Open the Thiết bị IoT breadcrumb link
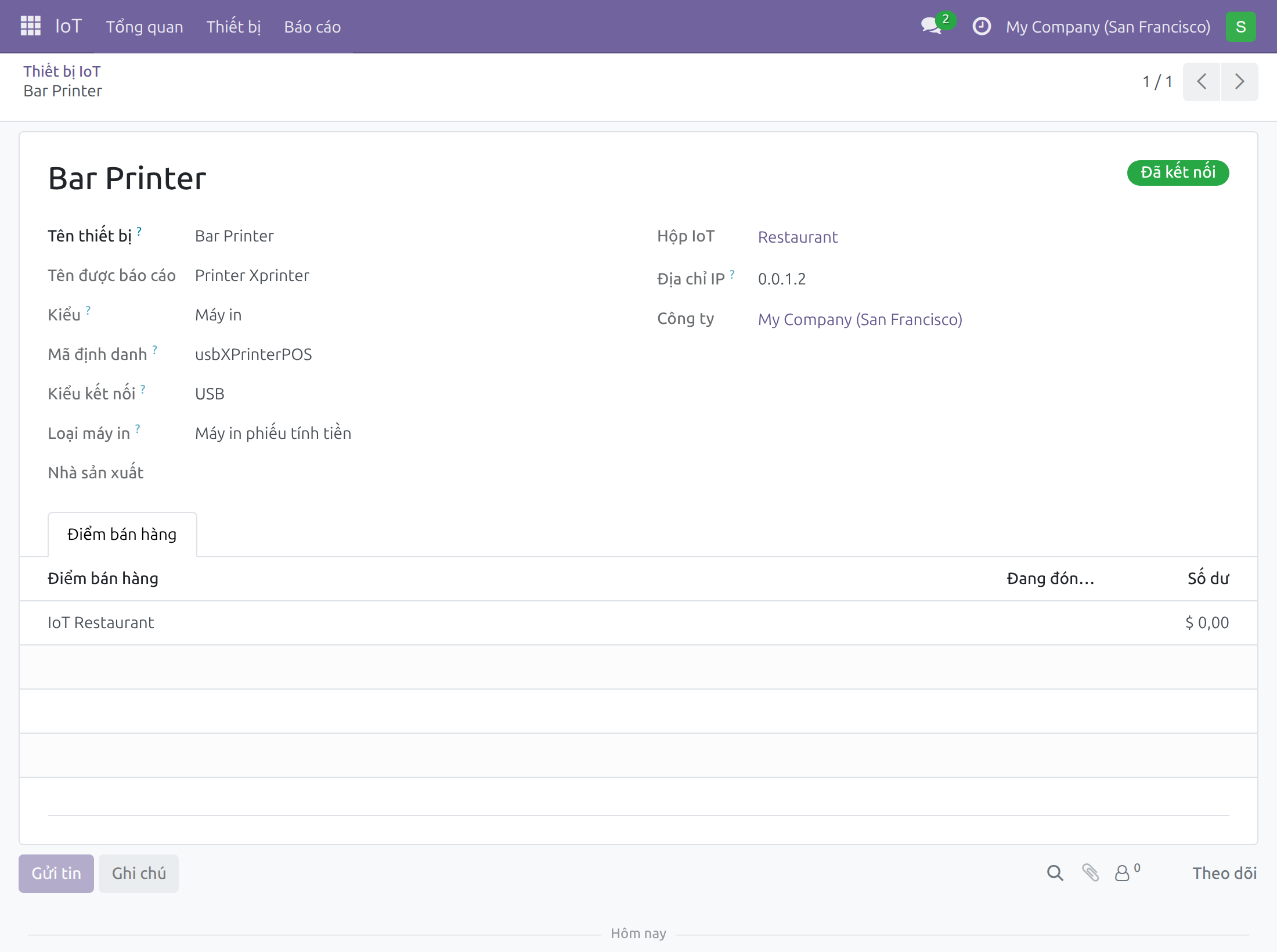The height and width of the screenshot is (952, 1277). 62,71
